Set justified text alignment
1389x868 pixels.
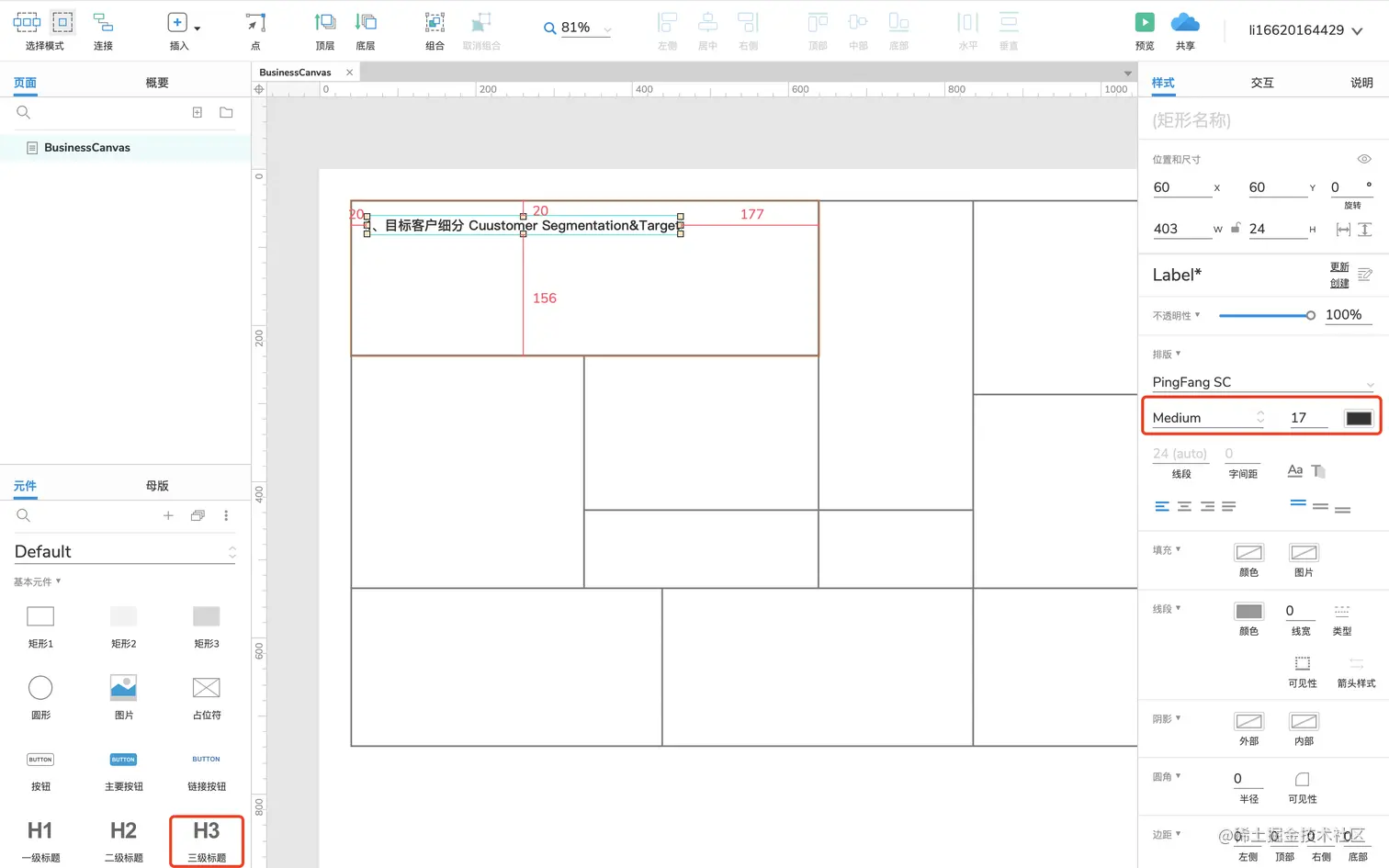click(1229, 506)
